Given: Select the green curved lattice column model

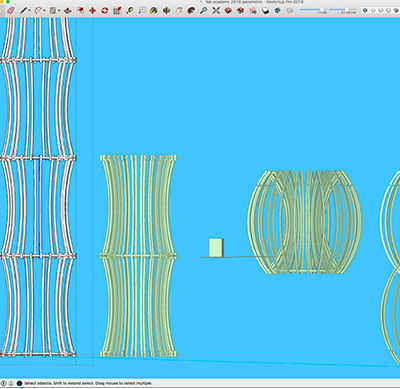Looking at the screenshot, I should pos(138,256).
